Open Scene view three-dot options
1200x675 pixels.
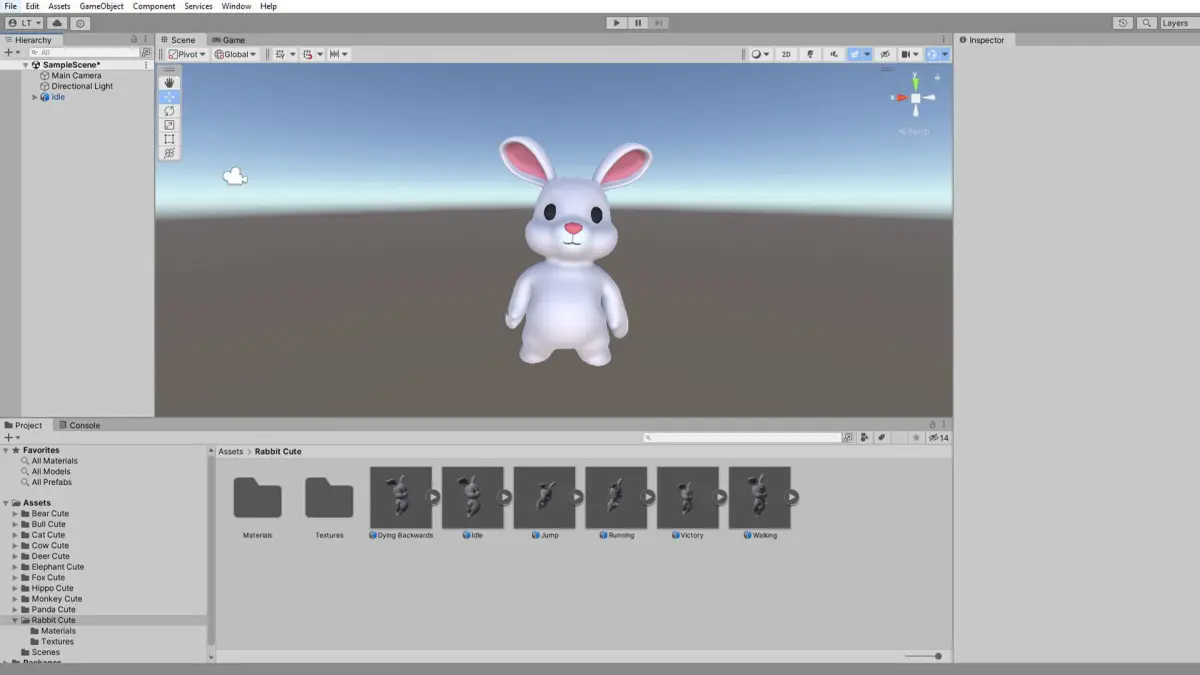(x=945, y=40)
